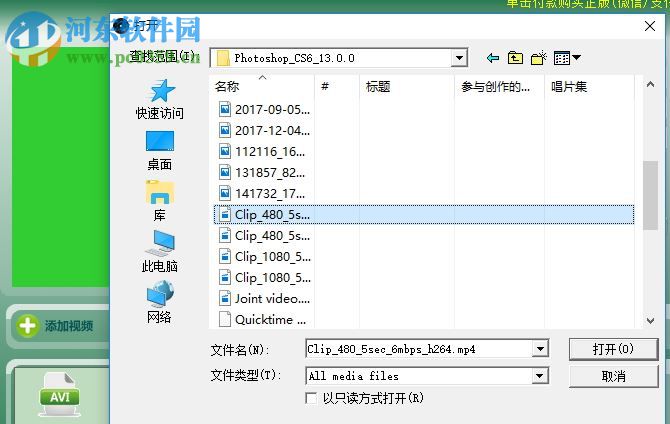The width and height of the screenshot is (670, 424).
Task: Click the 打开(O) open button
Action: 613,349
